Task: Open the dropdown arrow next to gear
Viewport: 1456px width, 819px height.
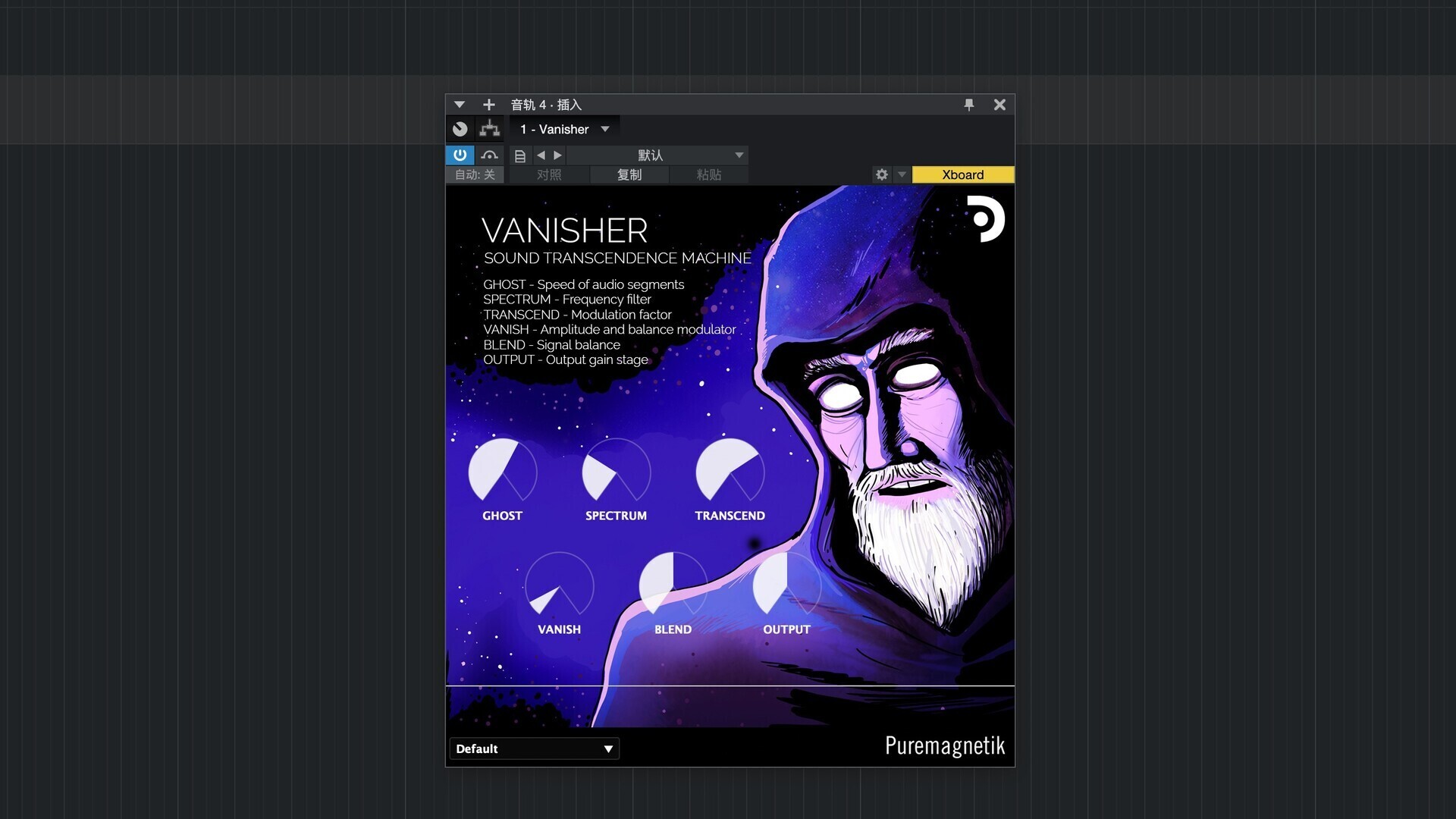Action: (902, 175)
